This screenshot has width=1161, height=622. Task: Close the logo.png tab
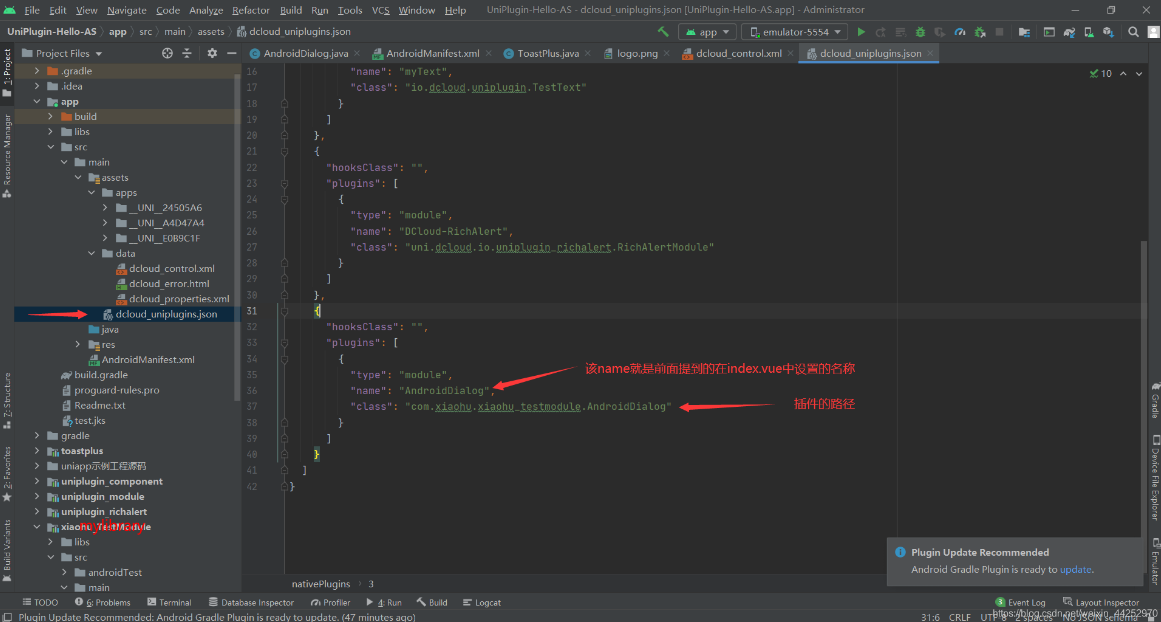click(665, 53)
